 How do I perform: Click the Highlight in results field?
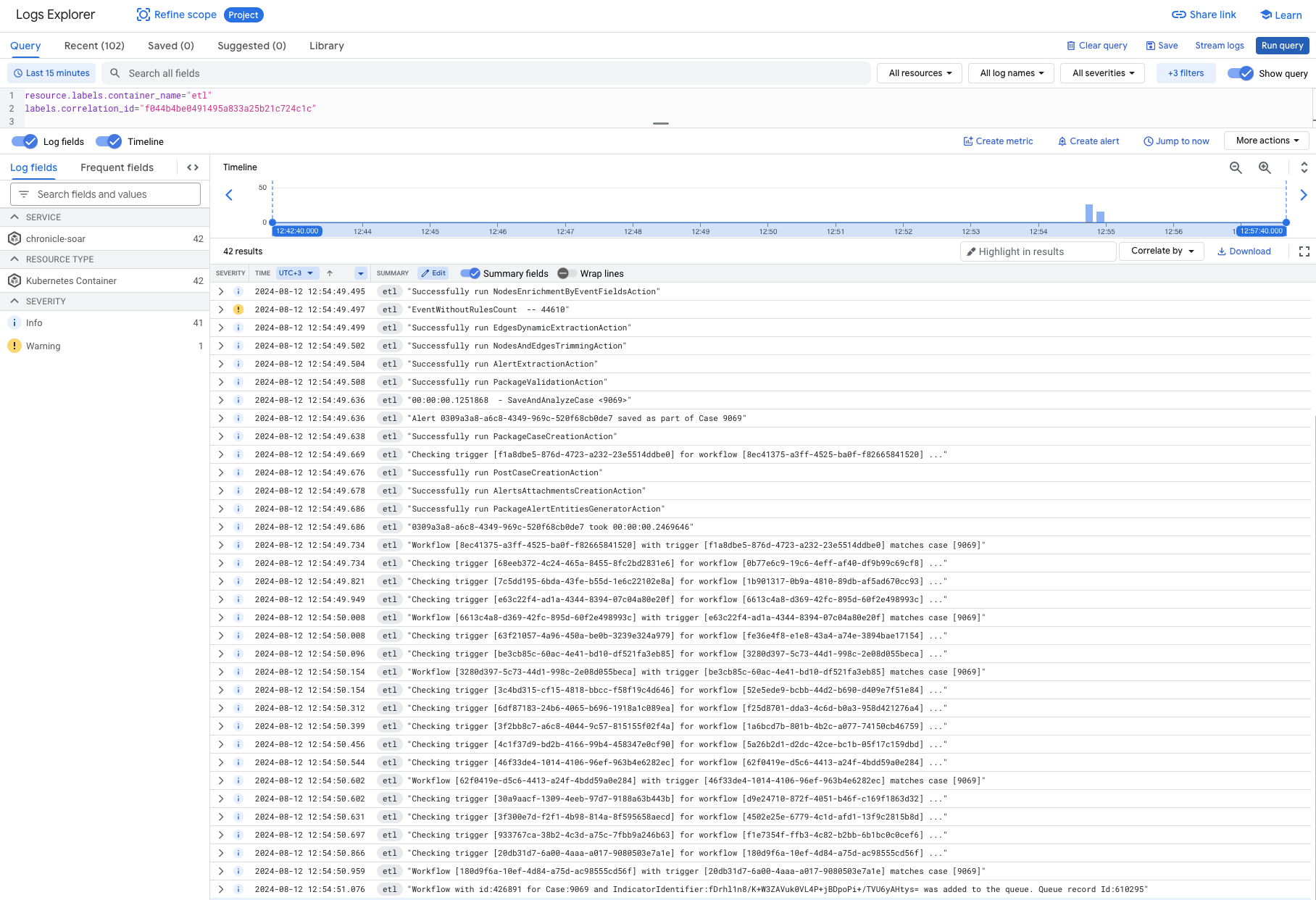(1038, 251)
